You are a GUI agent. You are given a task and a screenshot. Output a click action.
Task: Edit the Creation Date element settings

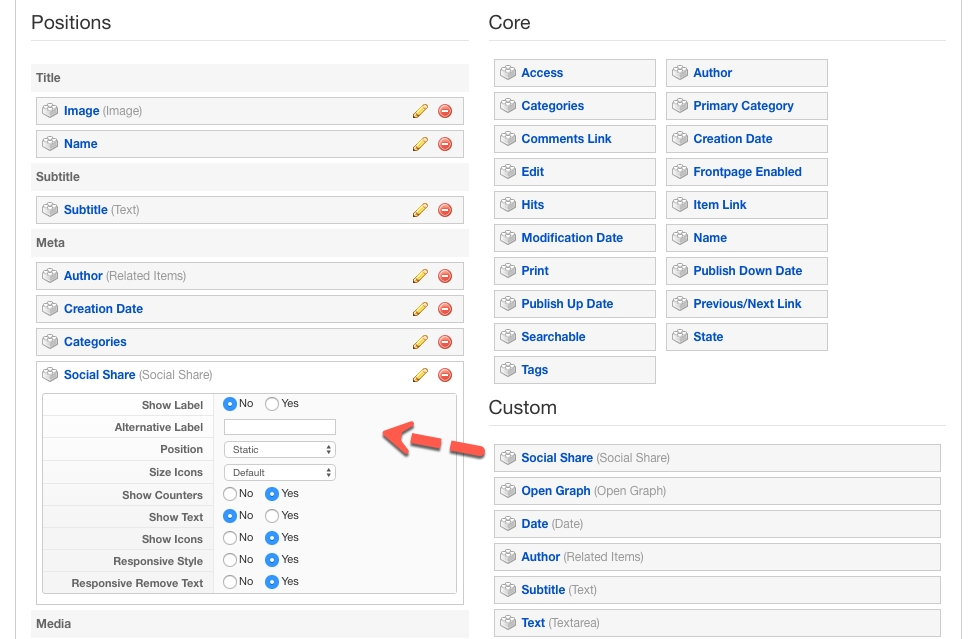[420, 309]
